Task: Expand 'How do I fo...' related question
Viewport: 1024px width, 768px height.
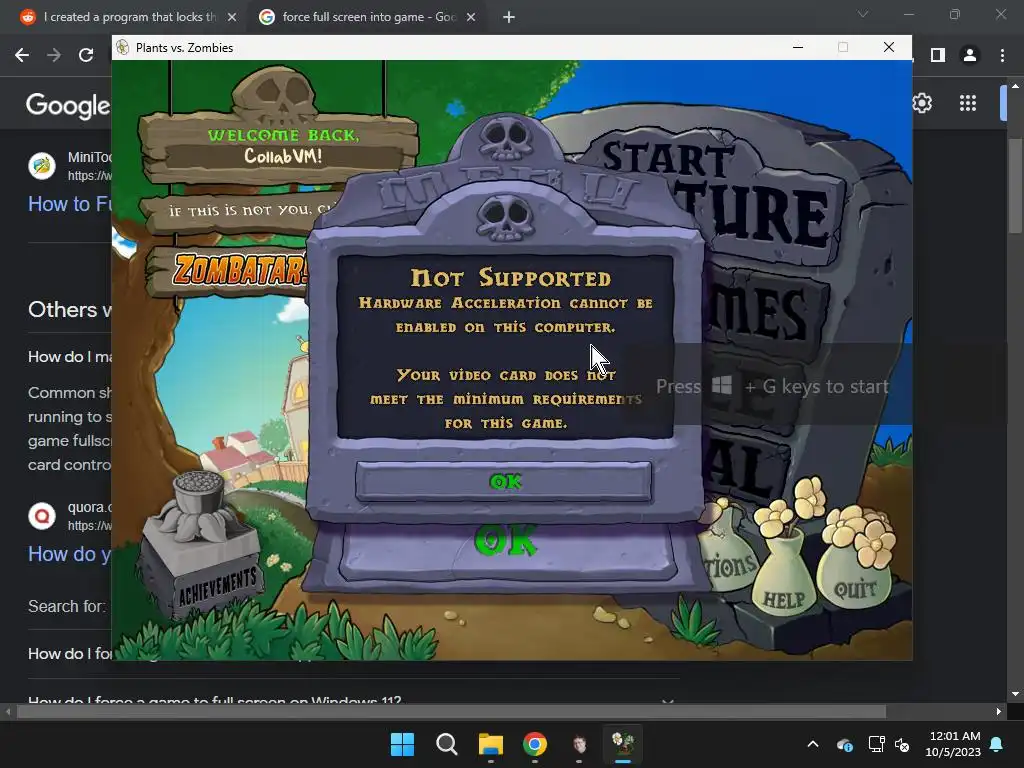Action: [69, 654]
